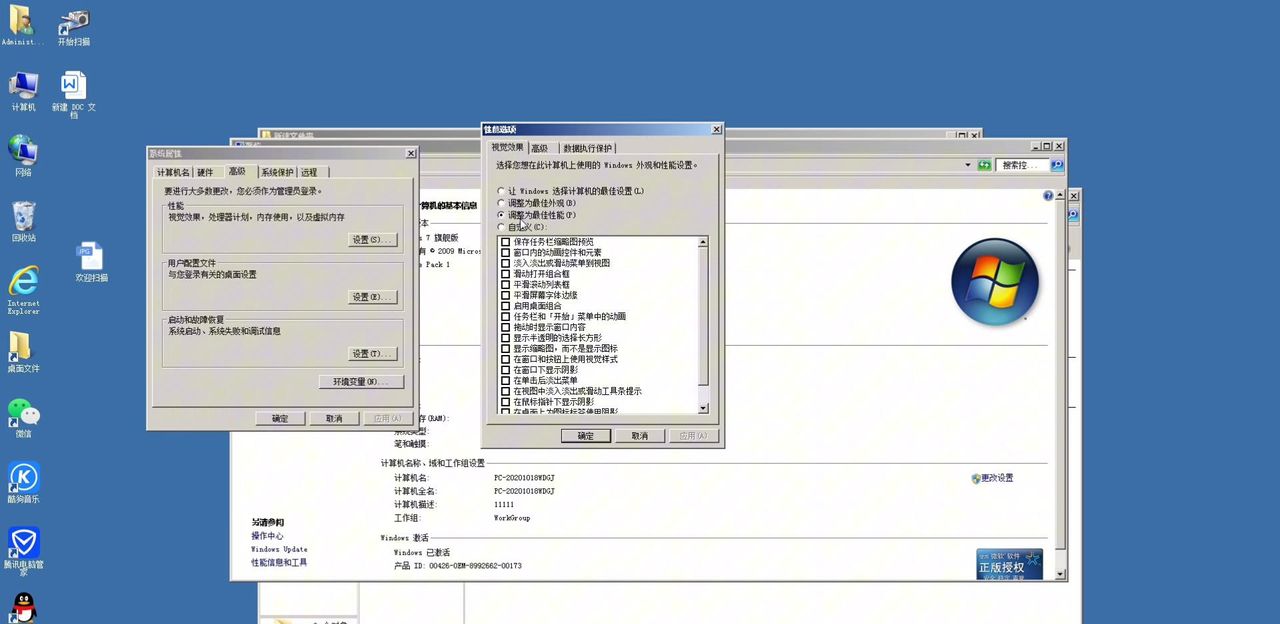Enable 显示缩略图，而不是显示图标 checkbox
1280x624 pixels.
pos(506,349)
